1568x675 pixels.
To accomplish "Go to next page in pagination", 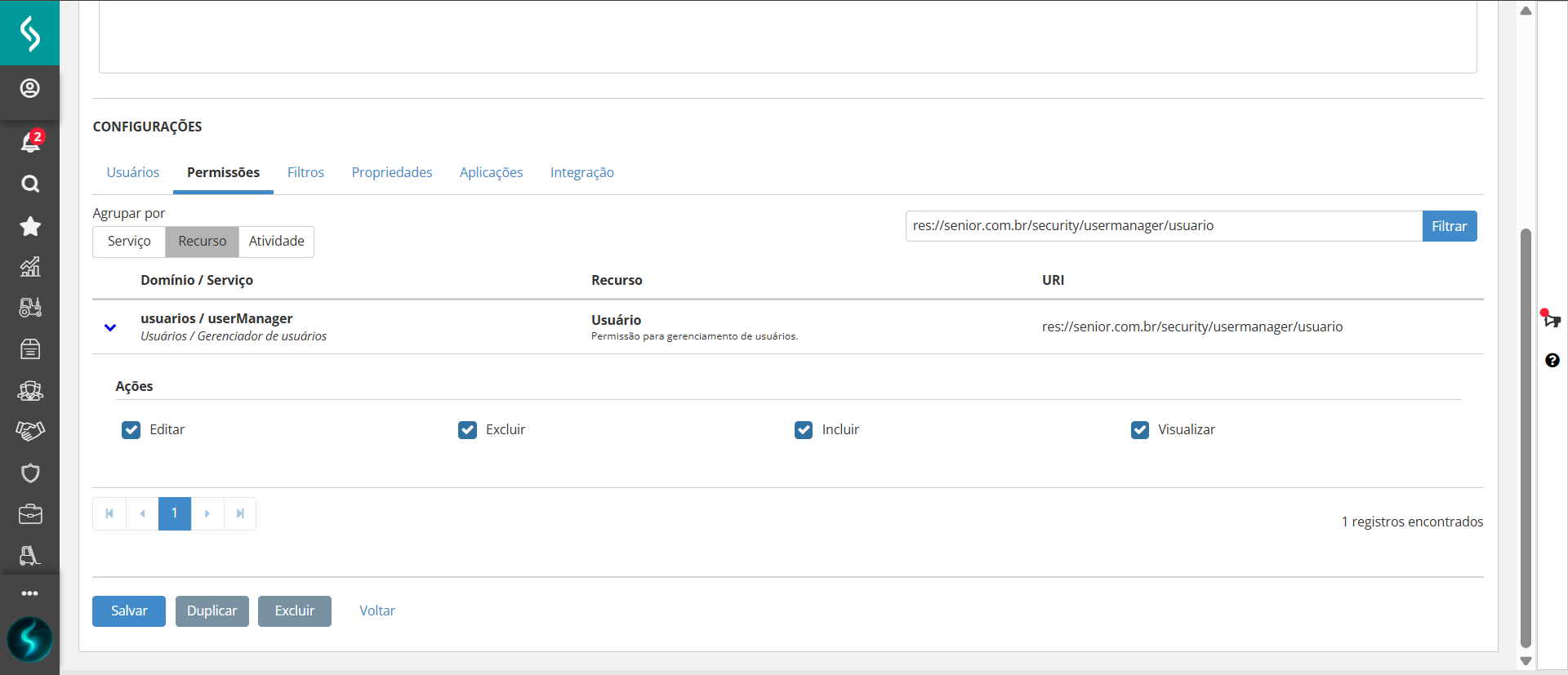I will [207, 513].
